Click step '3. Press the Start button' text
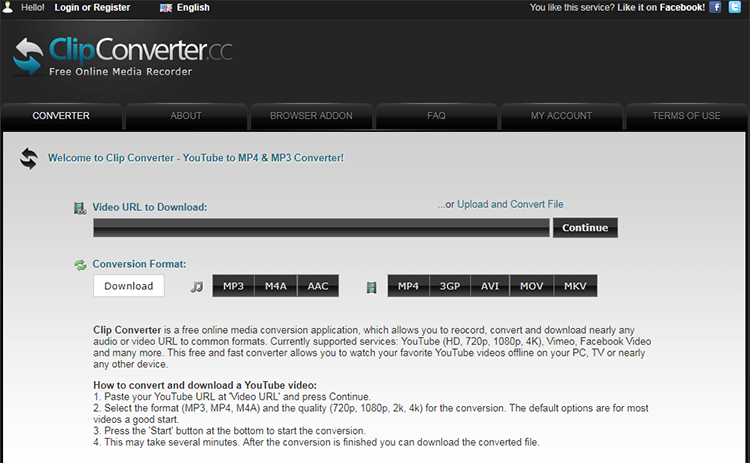Image resolution: width=750 pixels, height=463 pixels. pos(230,430)
